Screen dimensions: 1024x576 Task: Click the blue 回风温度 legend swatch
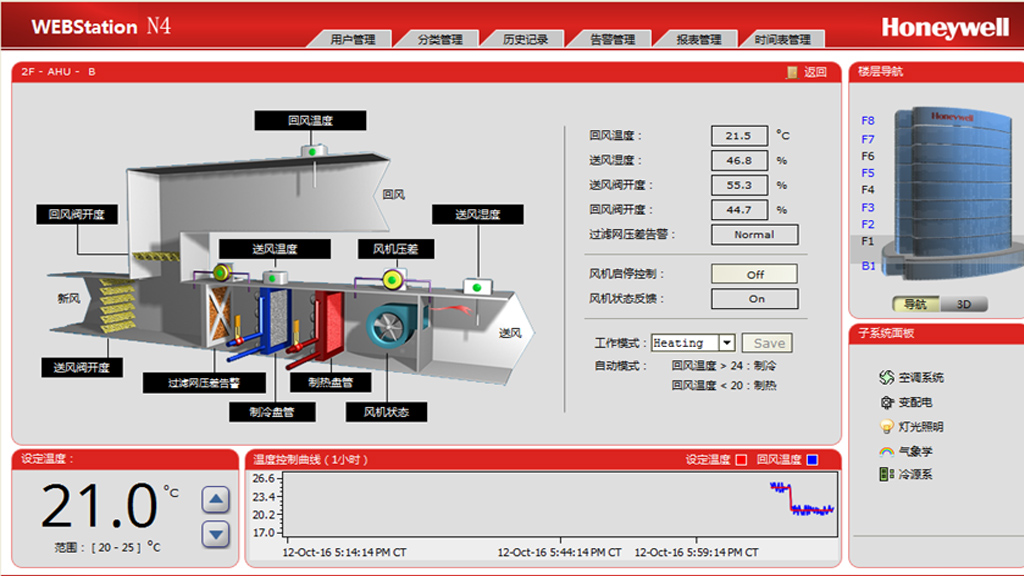coord(812,460)
